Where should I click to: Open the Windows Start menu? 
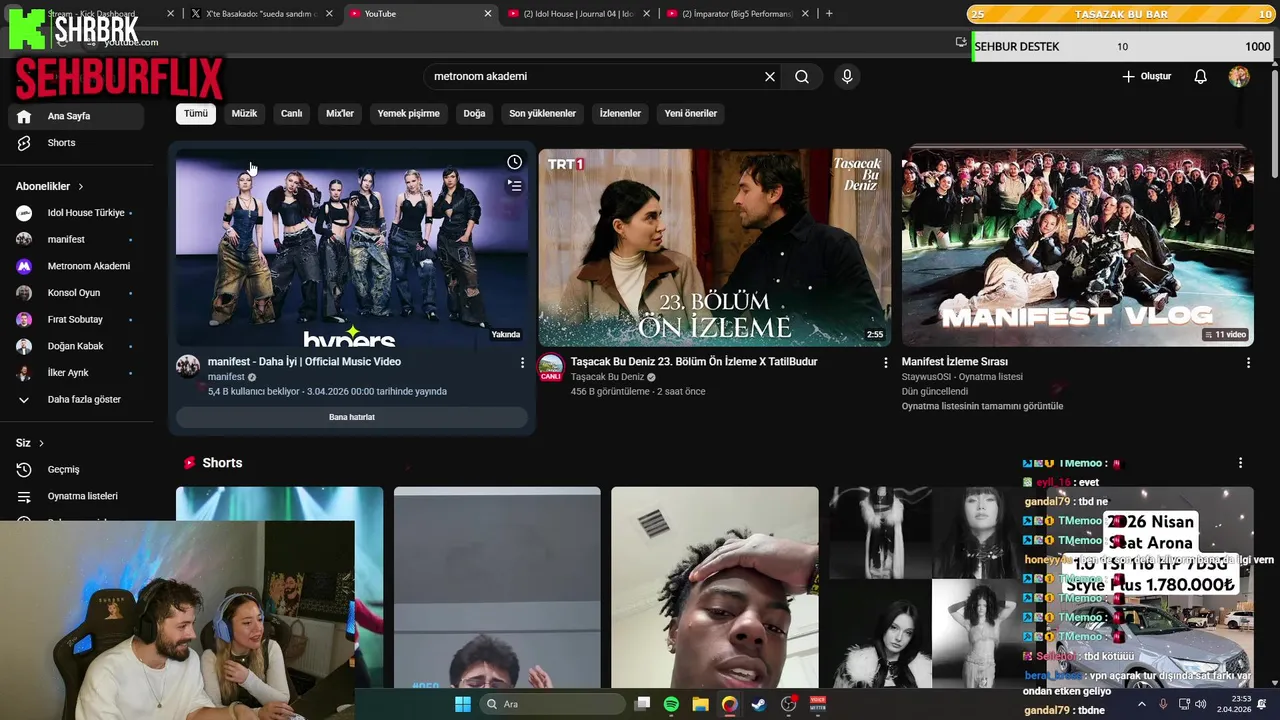[x=463, y=704]
